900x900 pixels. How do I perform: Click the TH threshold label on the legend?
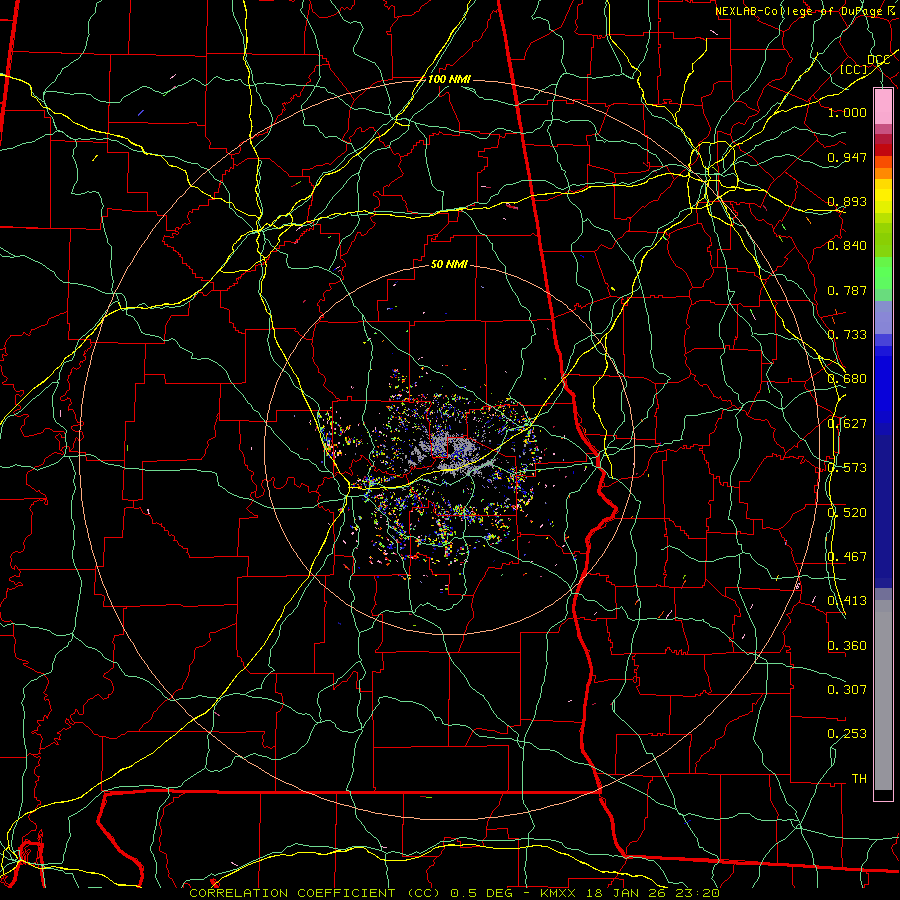pos(859,779)
